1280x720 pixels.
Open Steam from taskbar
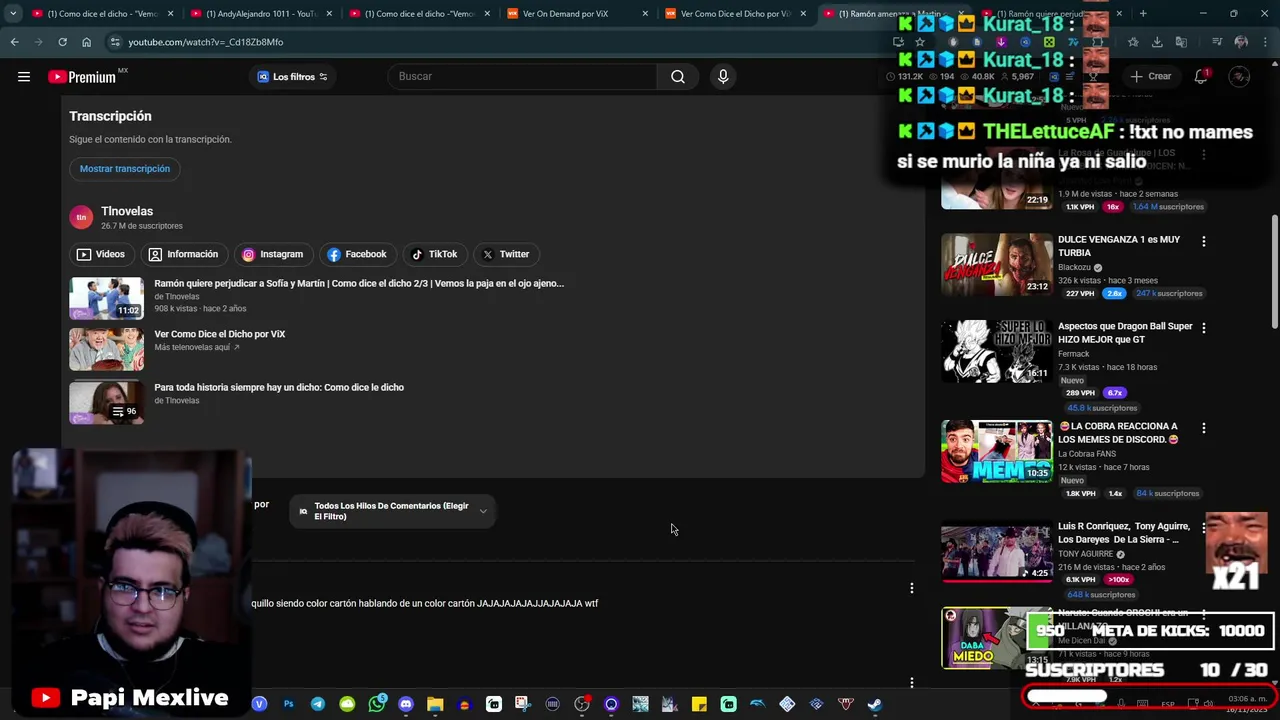[875, 704]
